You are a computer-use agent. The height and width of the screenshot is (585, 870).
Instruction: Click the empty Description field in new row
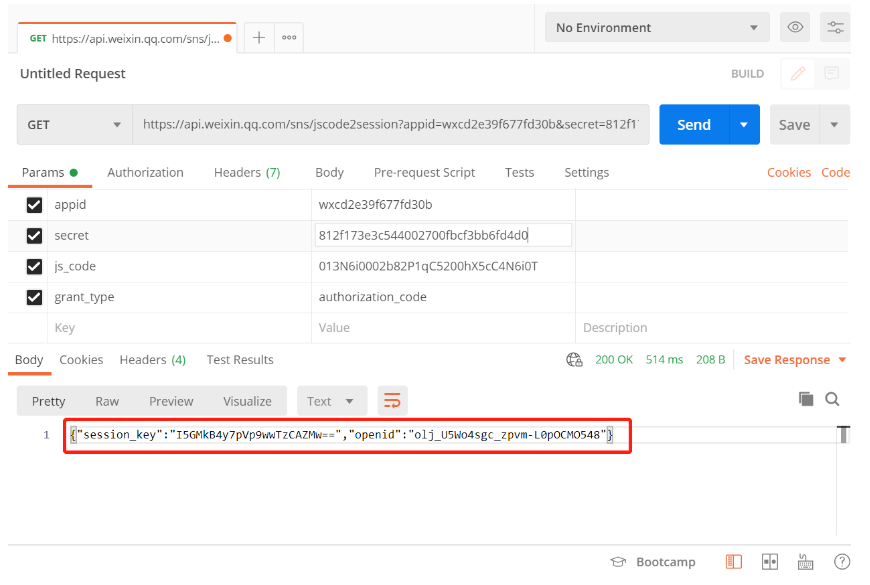712,327
